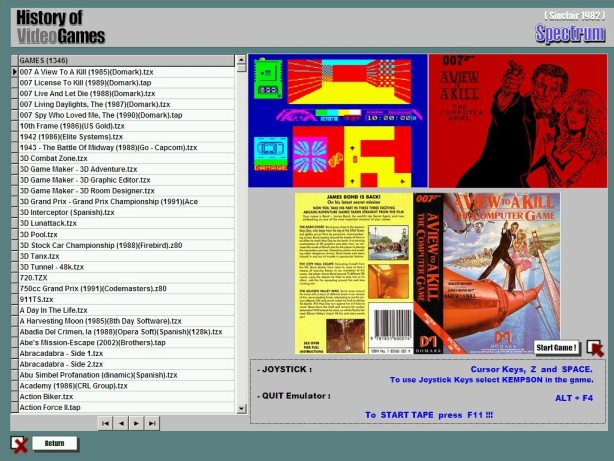This screenshot has width=614, height=461.
Task: Select Abracadabra - Side 1.tzx
Action: [126, 353]
